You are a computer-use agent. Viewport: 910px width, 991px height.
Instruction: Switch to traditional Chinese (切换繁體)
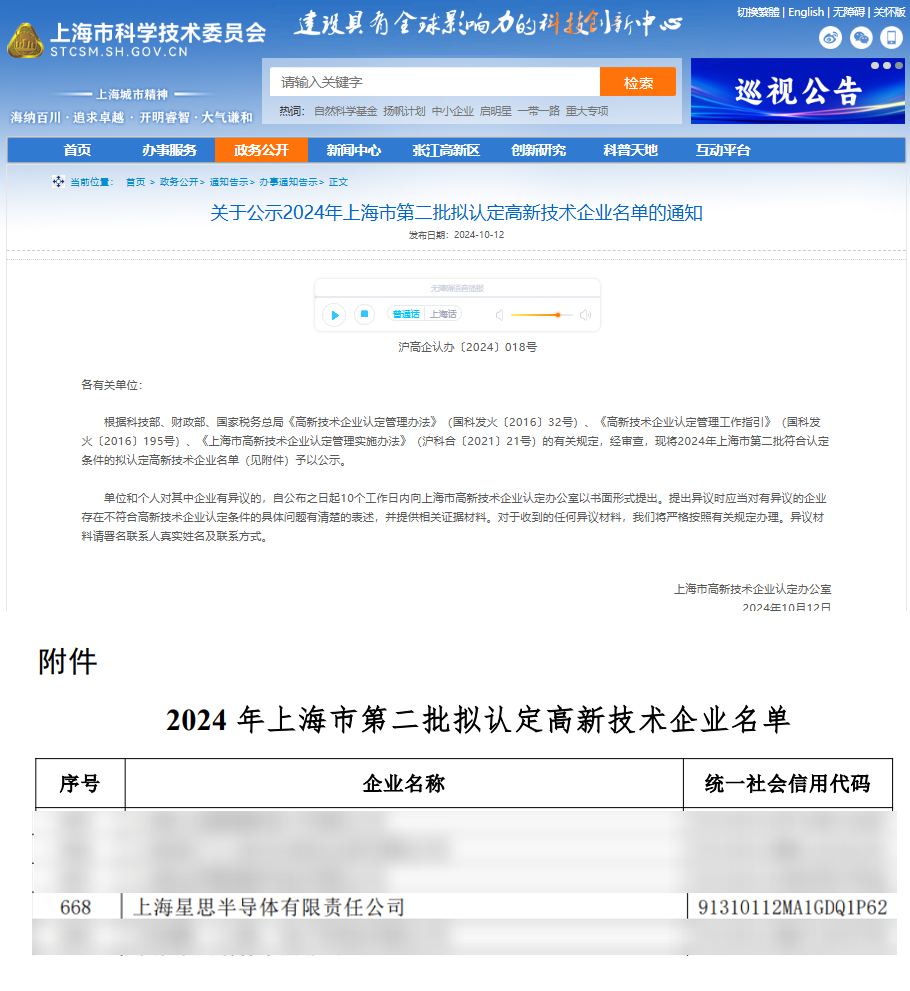pyautogui.click(x=757, y=12)
